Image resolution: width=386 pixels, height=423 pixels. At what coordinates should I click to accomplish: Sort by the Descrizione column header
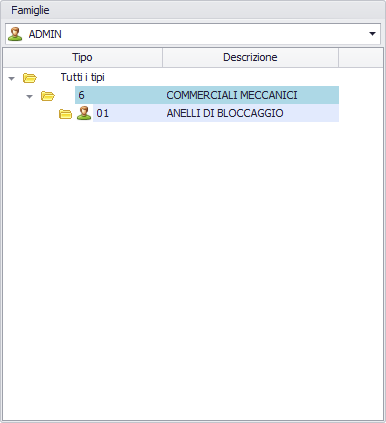(250, 57)
